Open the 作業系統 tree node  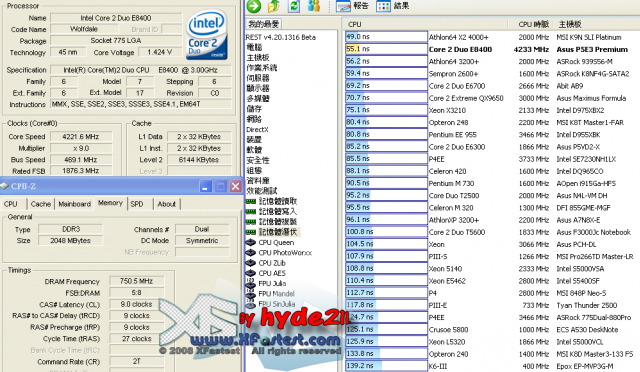(x=262, y=68)
